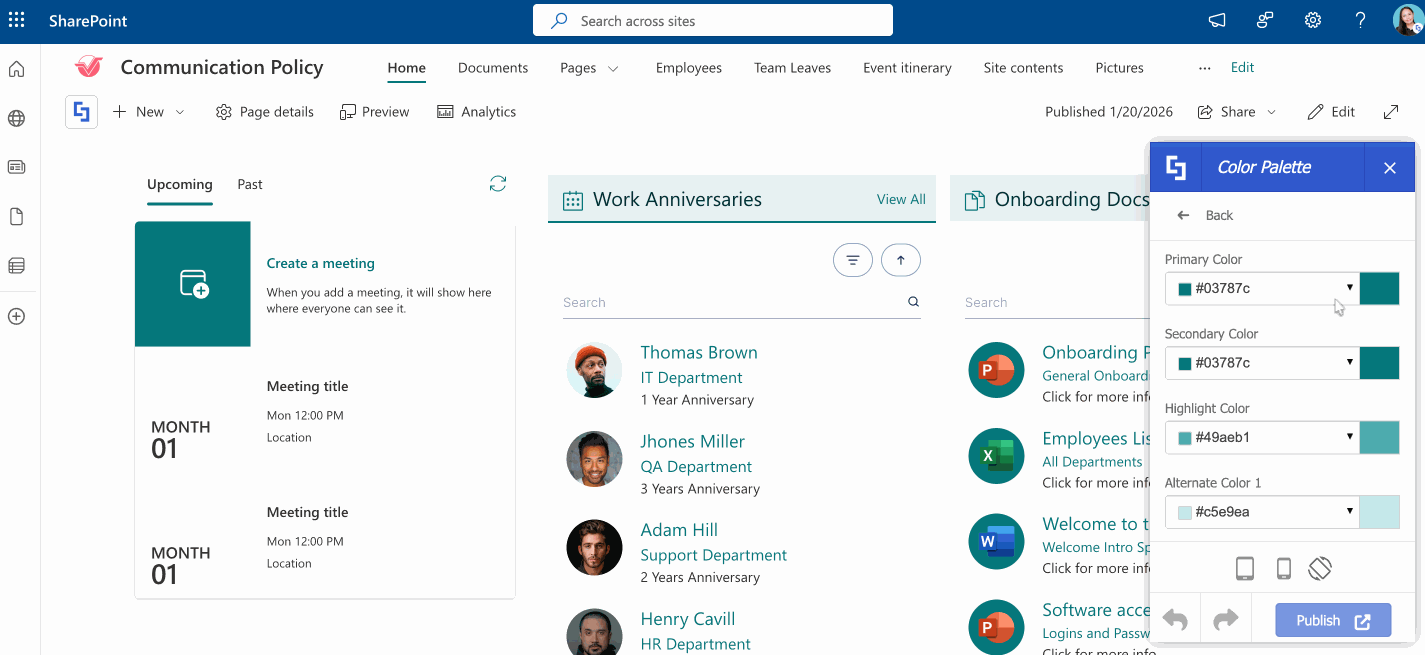Viewport: 1425px width, 655px height.
Task: Open the News icon in the sidebar
Action: point(16,167)
